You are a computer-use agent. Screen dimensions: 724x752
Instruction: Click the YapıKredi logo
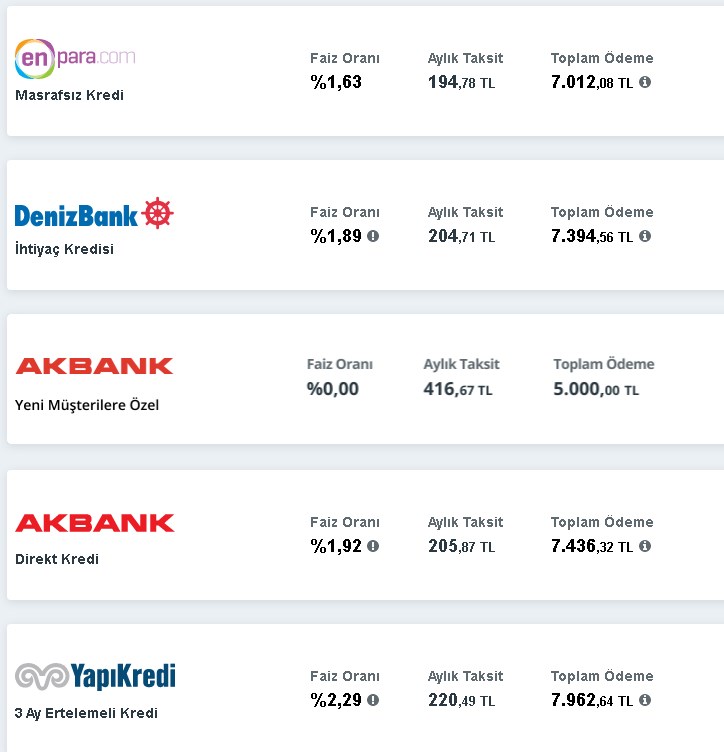(x=95, y=677)
